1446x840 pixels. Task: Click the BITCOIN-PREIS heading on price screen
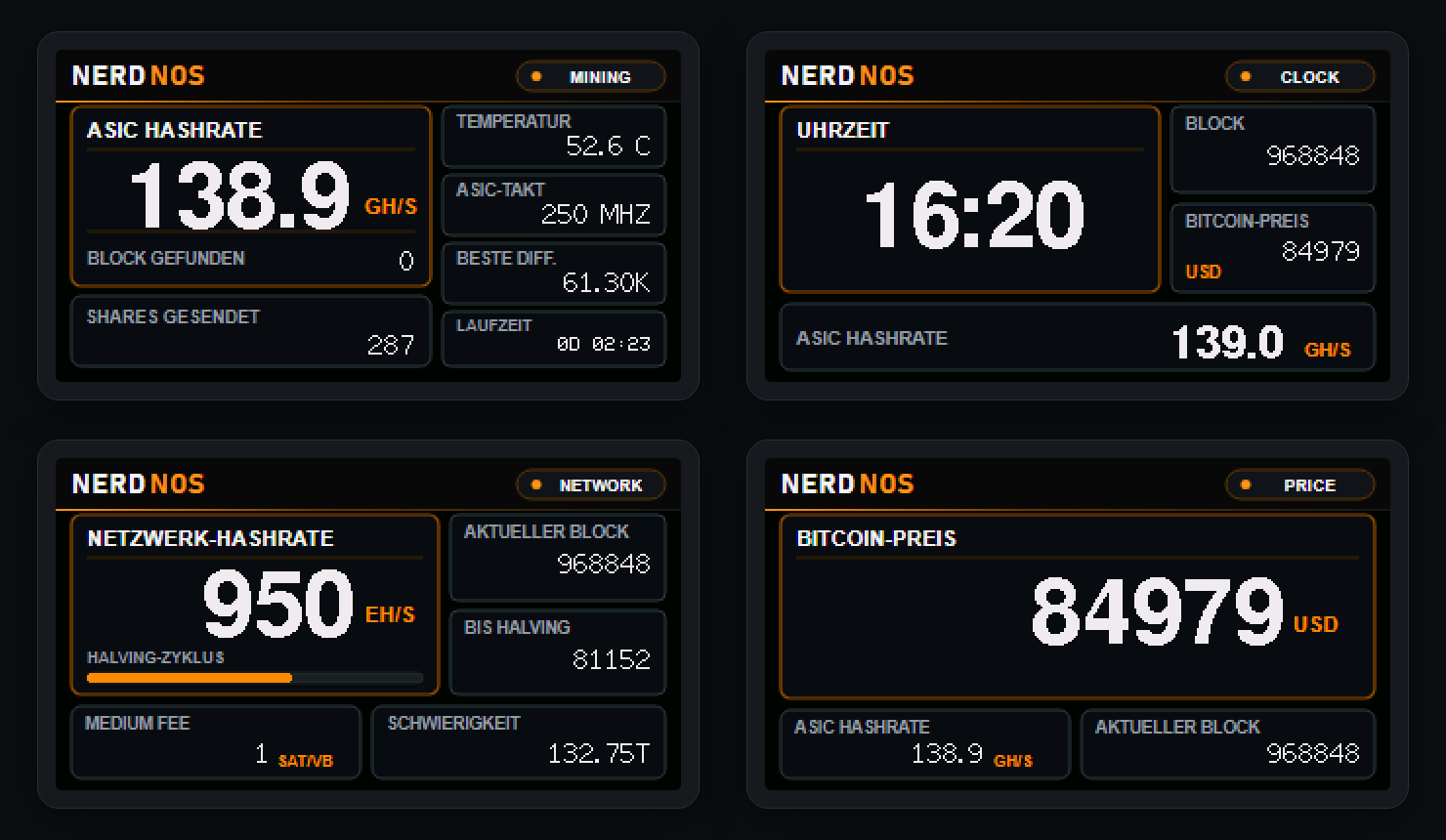(x=876, y=538)
